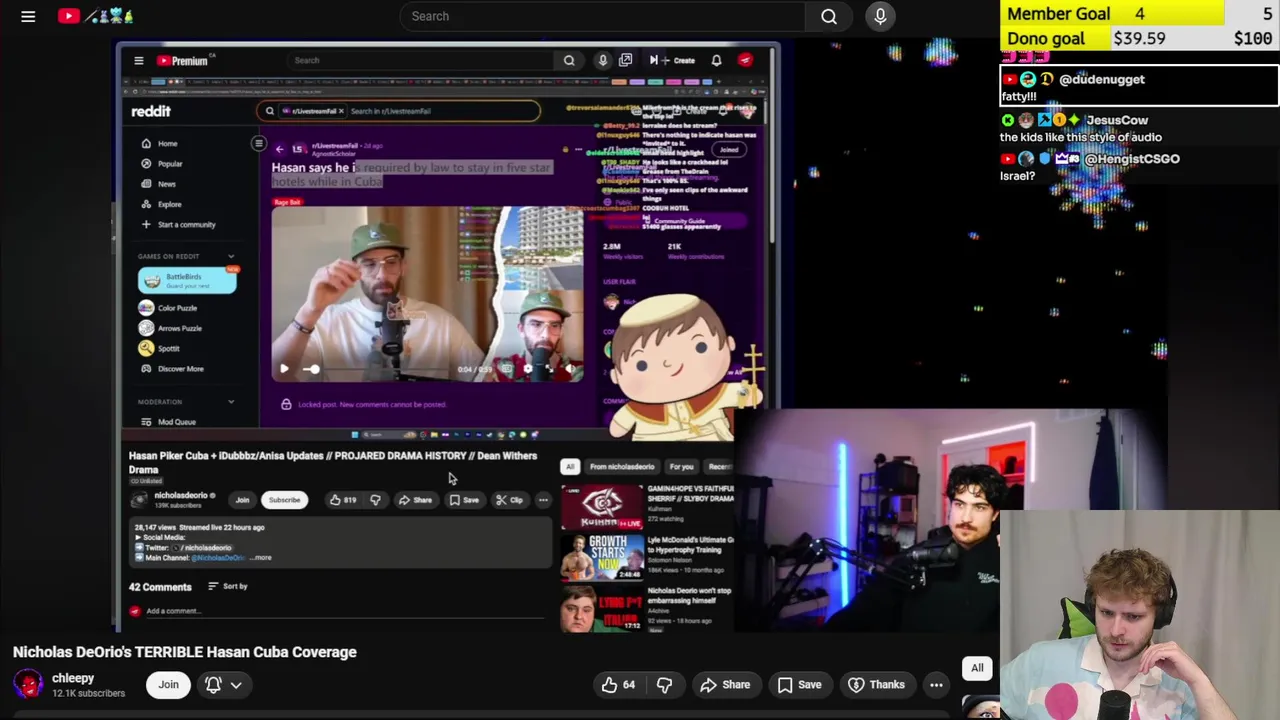Viewport: 1280px width, 720px height.
Task: Open Mod Queue in reddit sidebar
Action: click(x=168, y=422)
